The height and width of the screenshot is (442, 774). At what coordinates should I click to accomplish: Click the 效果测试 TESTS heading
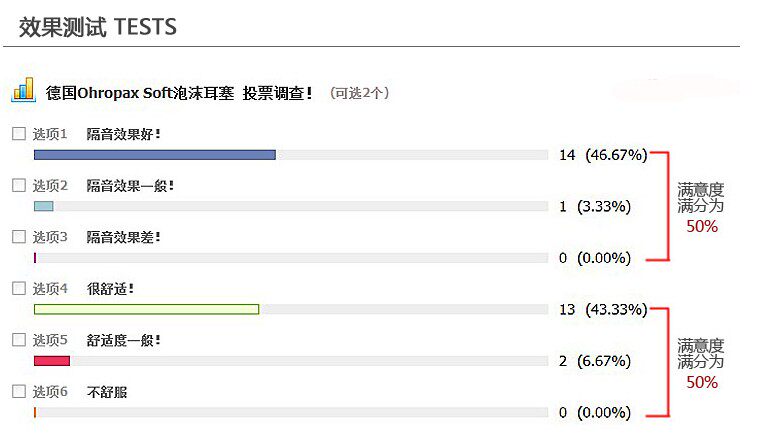(x=97, y=27)
